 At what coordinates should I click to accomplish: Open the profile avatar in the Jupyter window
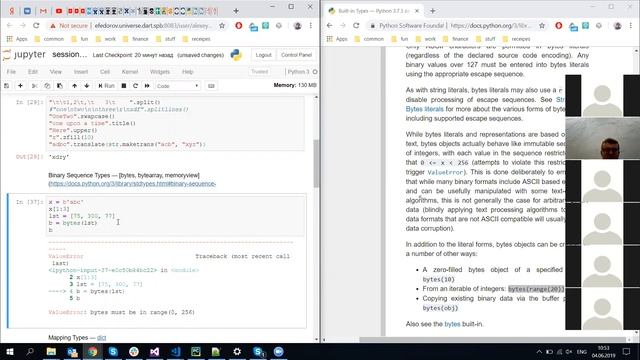point(298,26)
